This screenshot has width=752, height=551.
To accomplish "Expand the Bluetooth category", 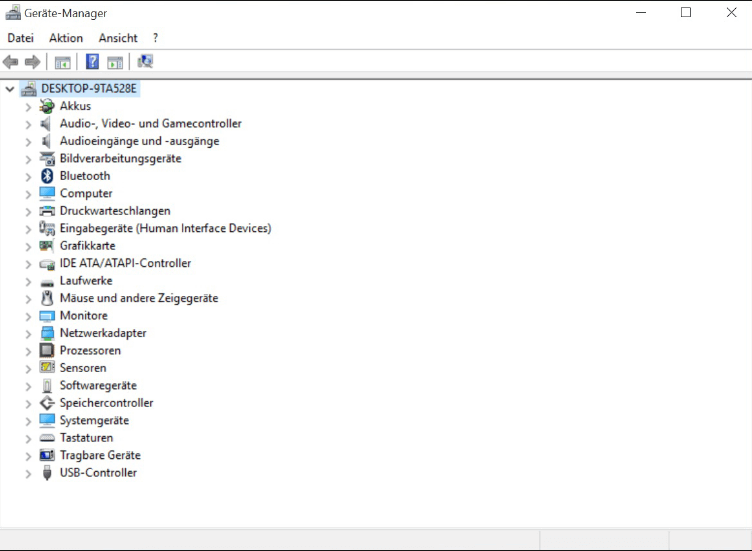I will point(28,177).
